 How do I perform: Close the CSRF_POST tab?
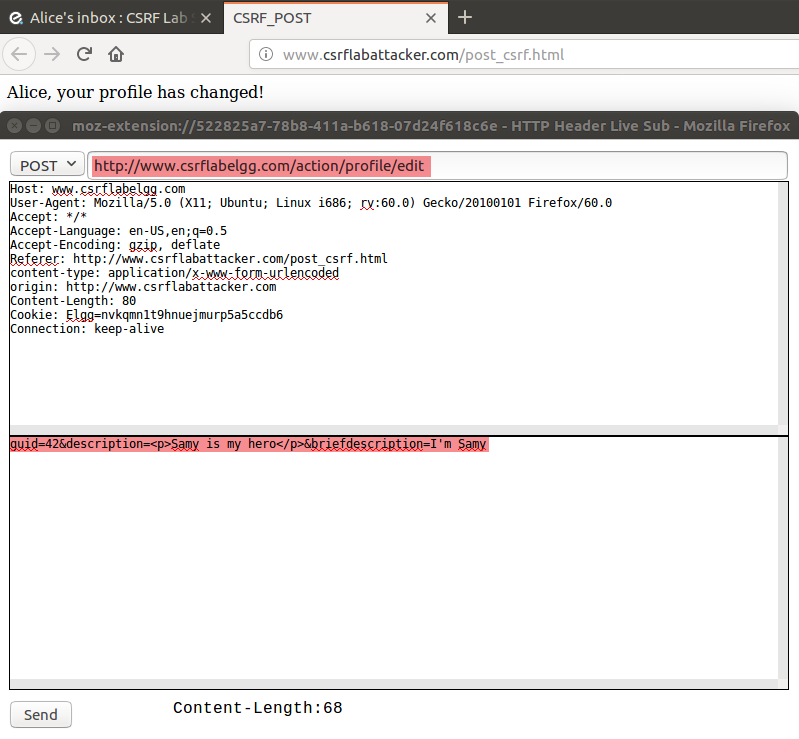[x=431, y=18]
